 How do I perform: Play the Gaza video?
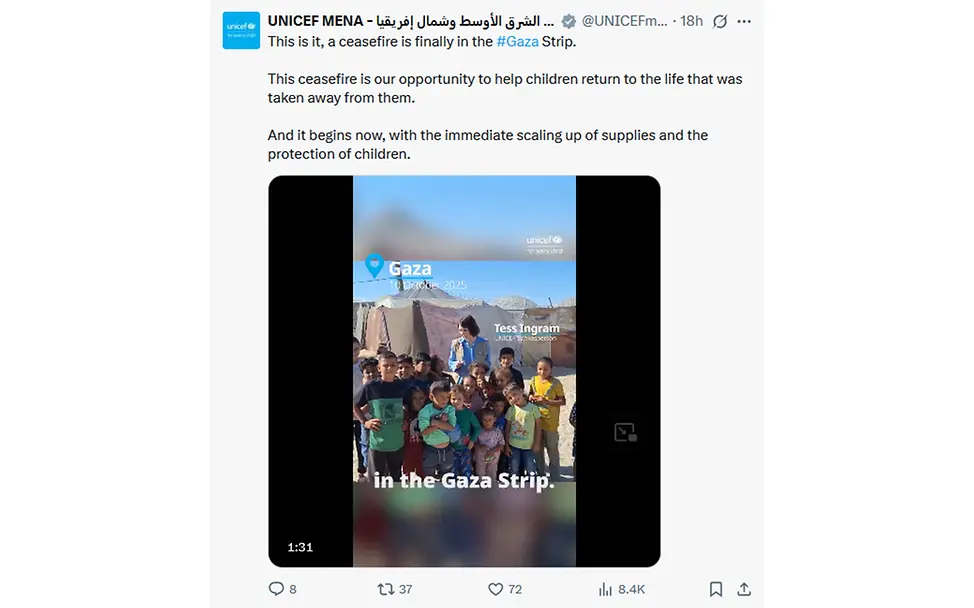click(x=464, y=371)
